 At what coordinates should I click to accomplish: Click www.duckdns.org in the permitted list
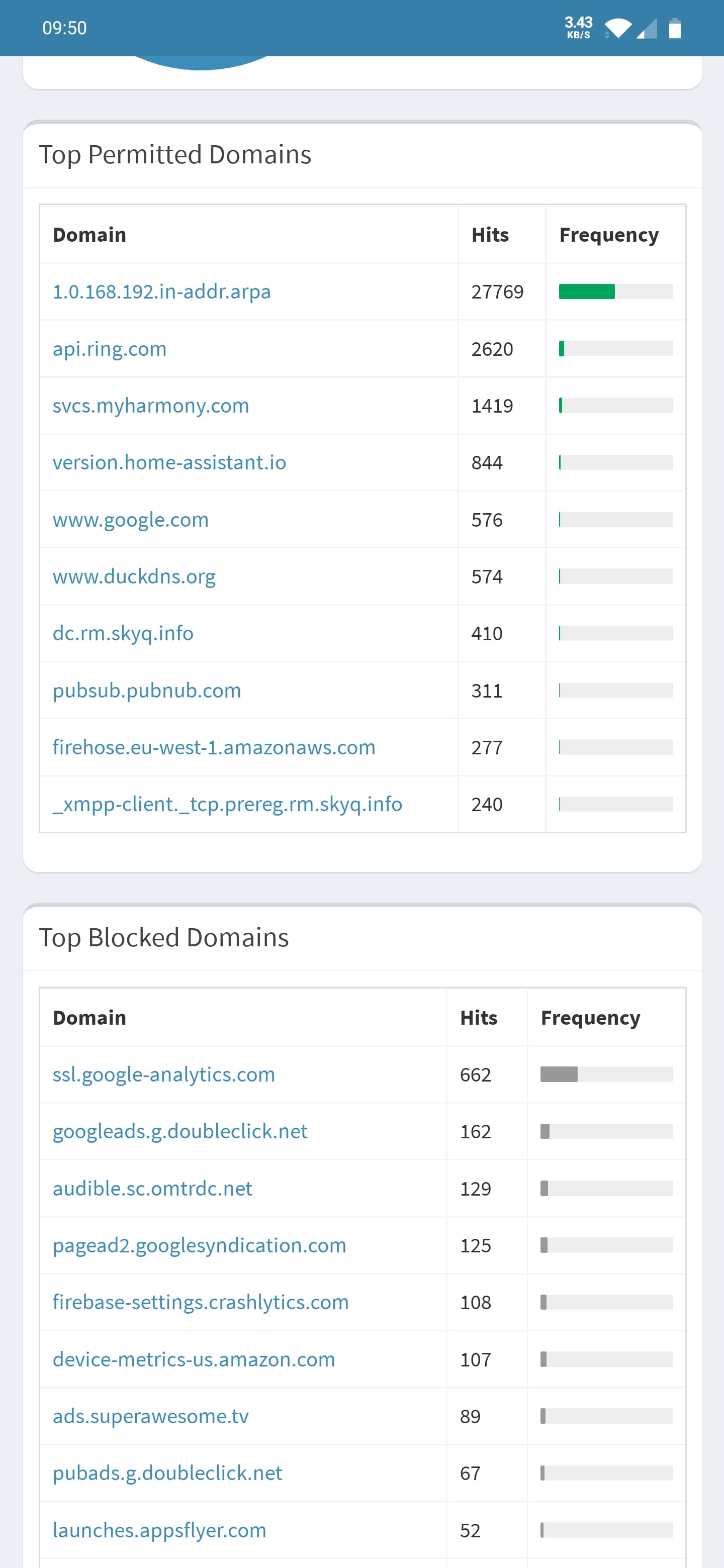click(134, 576)
